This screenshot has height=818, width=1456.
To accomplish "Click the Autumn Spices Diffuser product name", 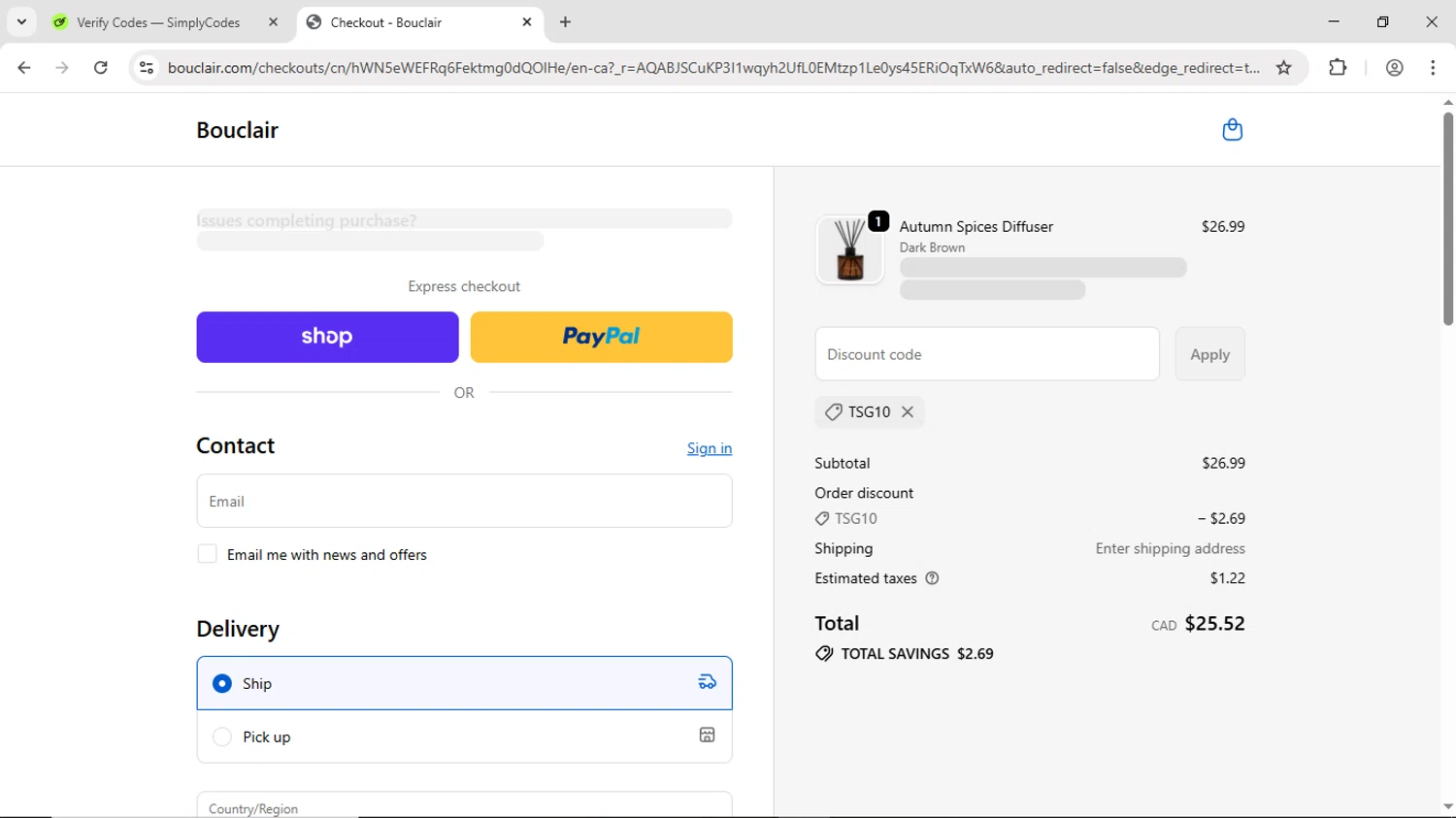I will coord(976,226).
